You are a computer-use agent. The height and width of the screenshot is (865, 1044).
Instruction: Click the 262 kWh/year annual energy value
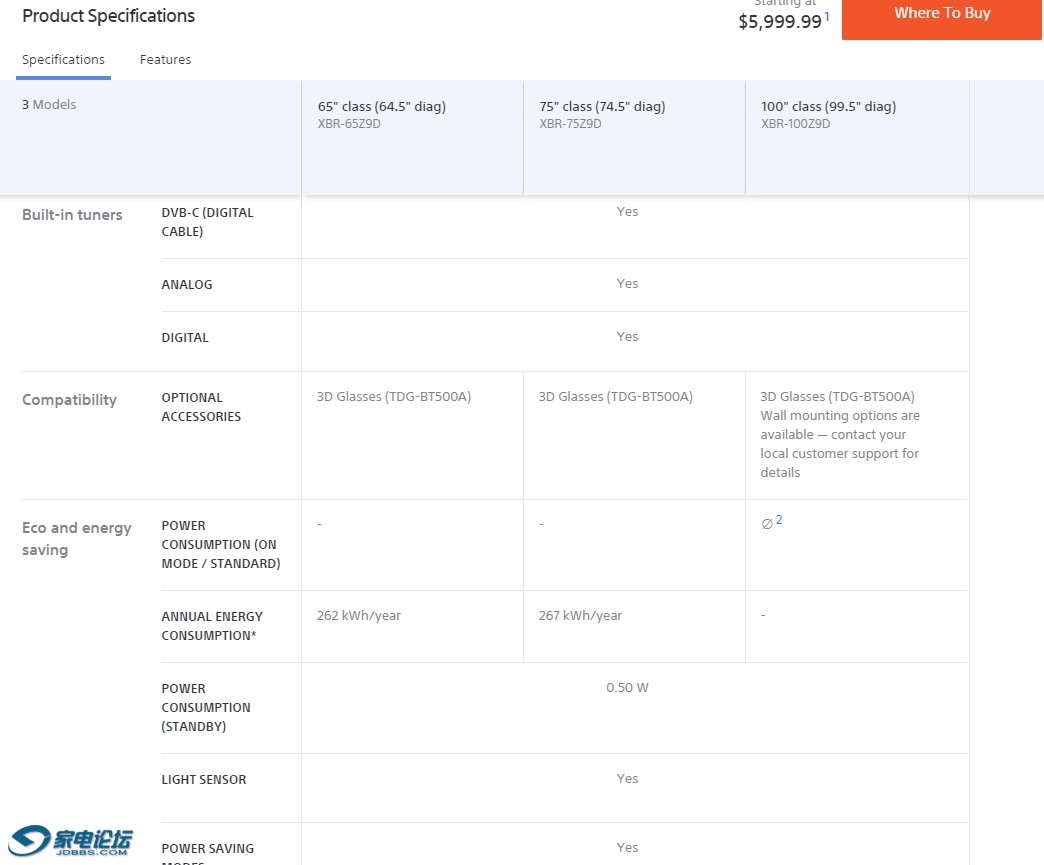tap(359, 616)
